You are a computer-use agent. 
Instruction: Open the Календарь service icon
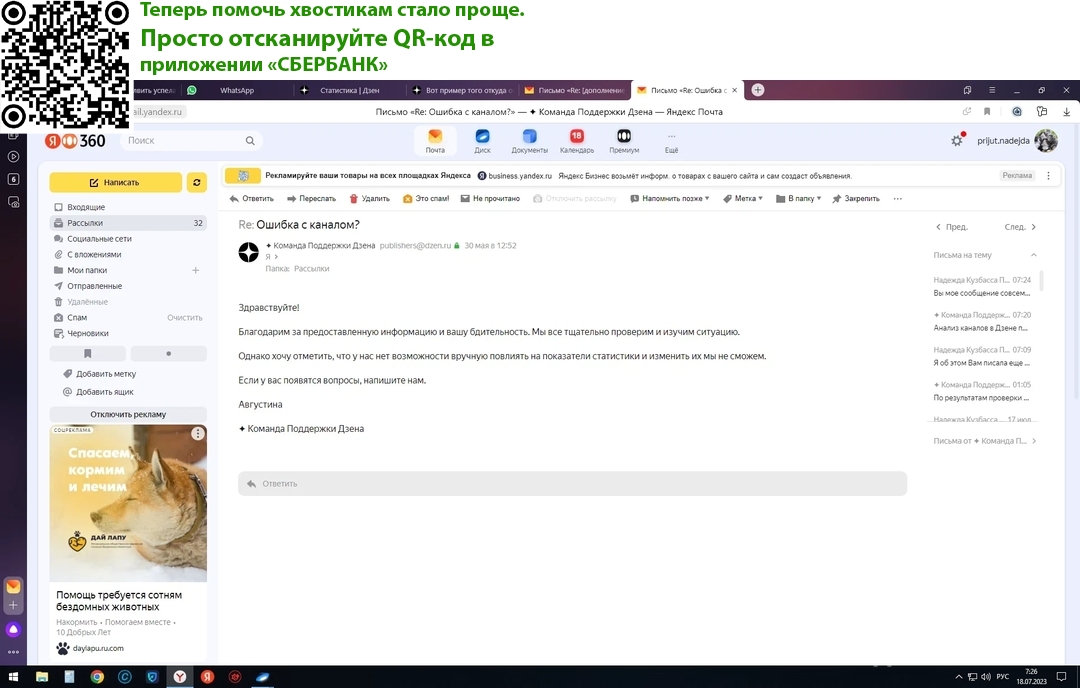coord(577,140)
